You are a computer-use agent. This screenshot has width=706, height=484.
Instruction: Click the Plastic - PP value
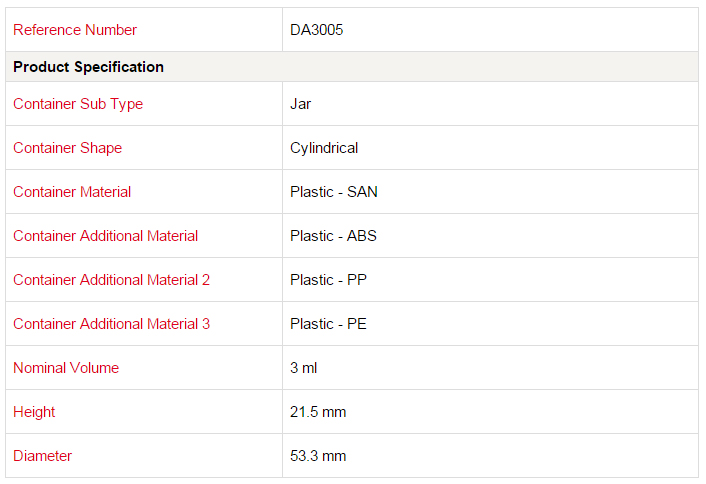[x=328, y=280]
